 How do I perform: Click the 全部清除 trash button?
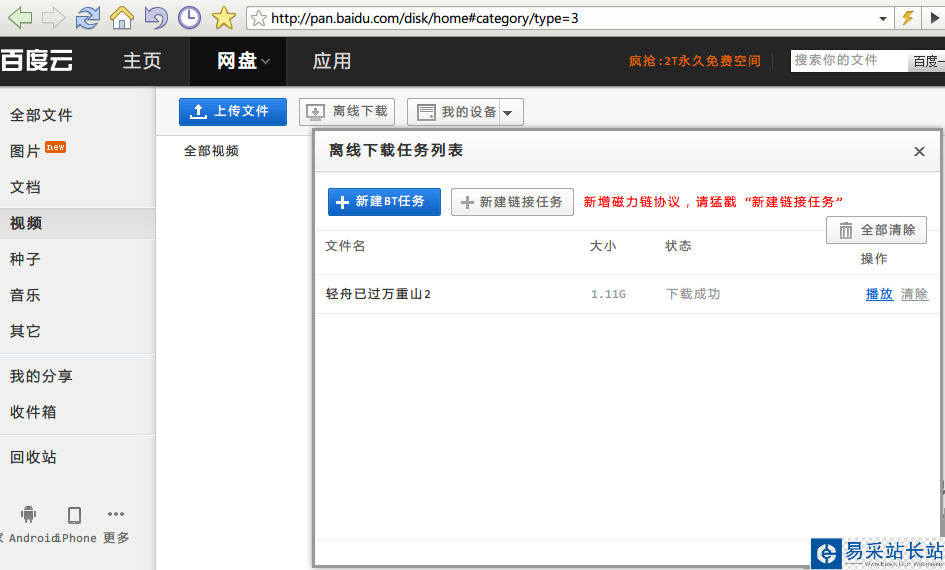point(876,230)
